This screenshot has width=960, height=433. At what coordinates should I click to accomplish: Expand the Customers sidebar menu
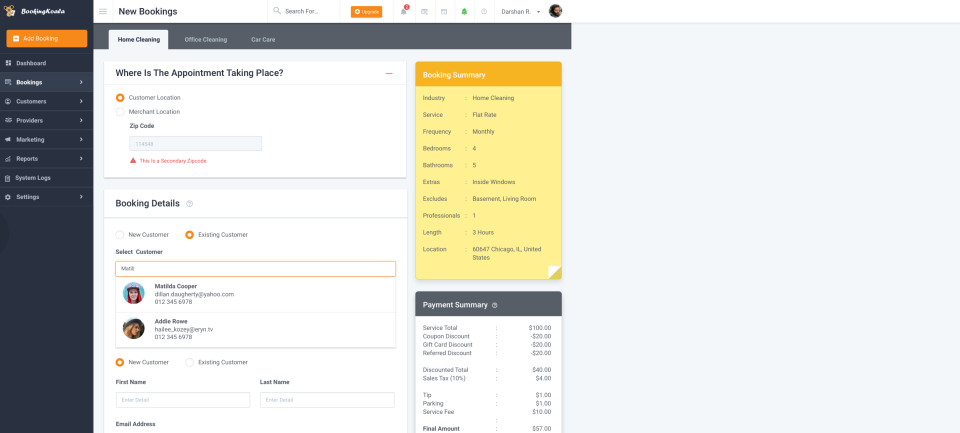pos(46,101)
